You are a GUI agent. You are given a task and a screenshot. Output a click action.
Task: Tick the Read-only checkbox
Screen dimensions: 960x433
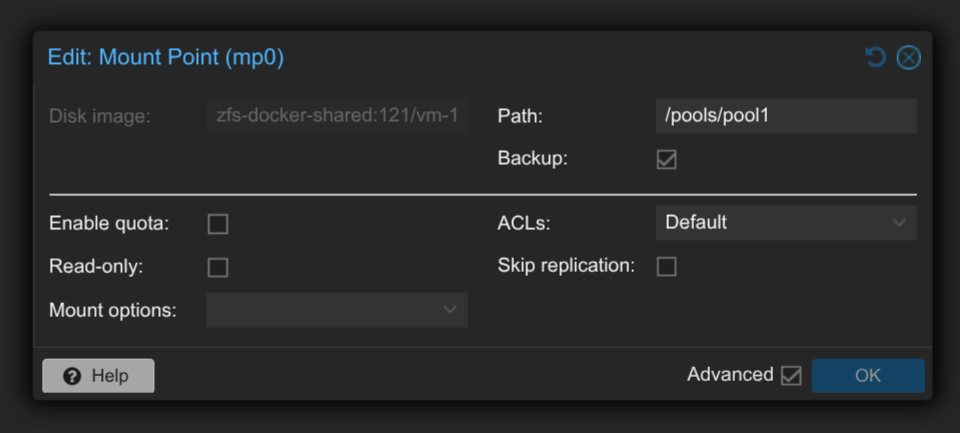click(218, 268)
